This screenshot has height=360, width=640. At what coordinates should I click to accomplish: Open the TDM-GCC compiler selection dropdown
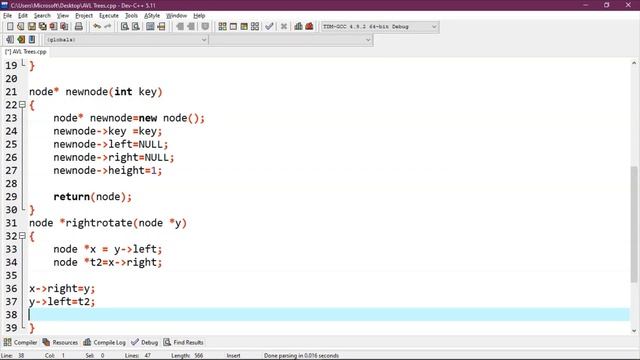point(380,27)
